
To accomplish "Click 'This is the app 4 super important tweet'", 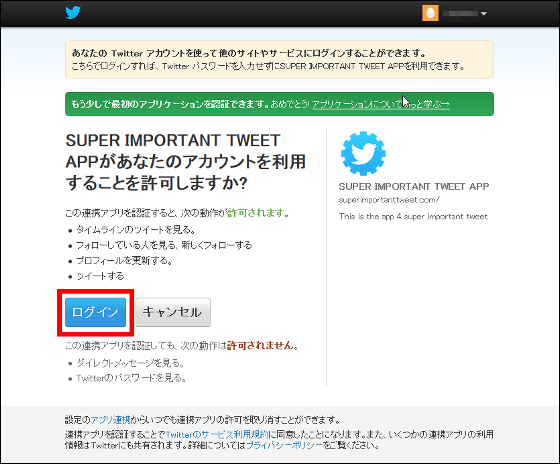I will click(413, 216).
